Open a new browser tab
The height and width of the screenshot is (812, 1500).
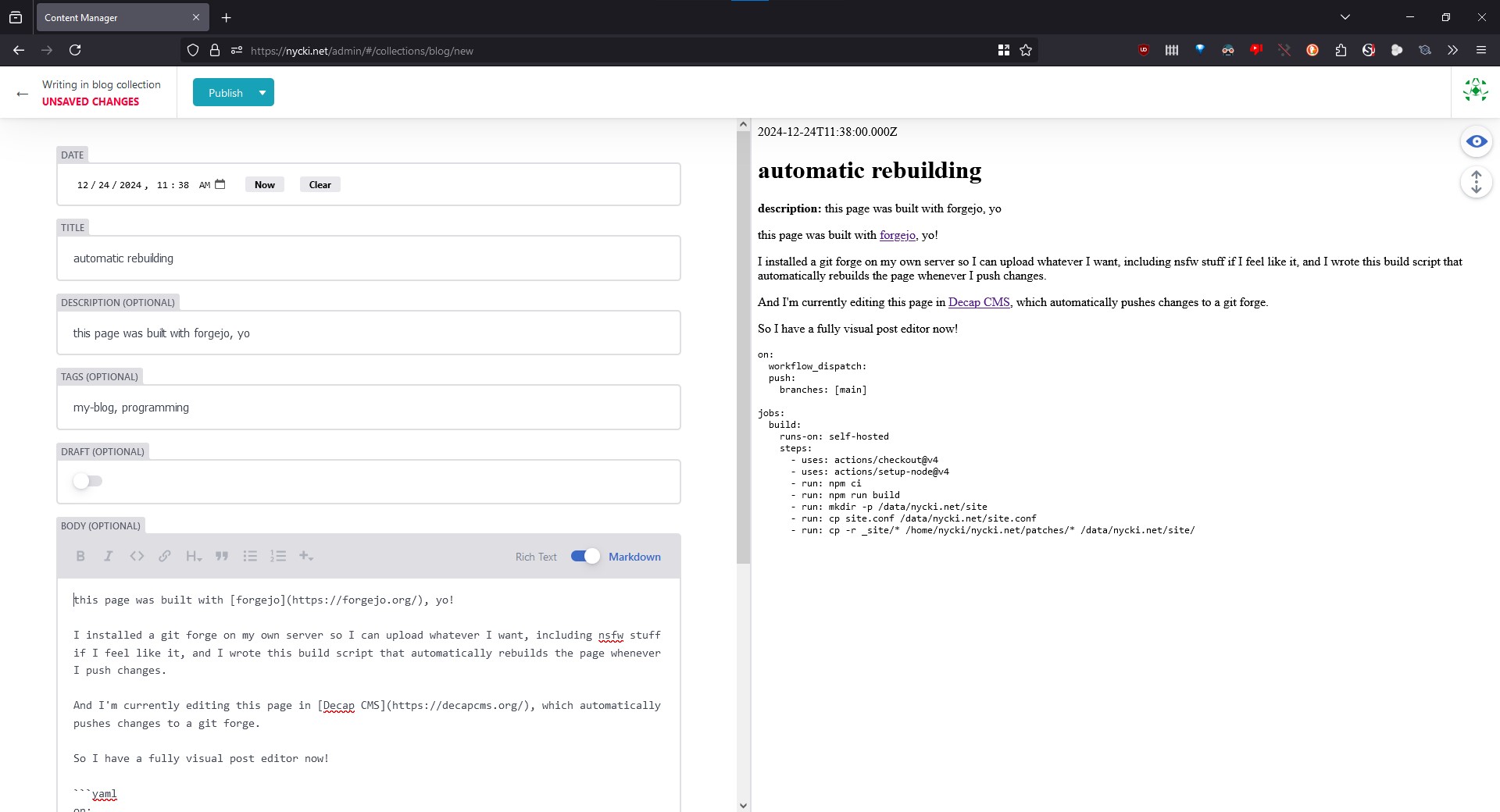pos(226,17)
